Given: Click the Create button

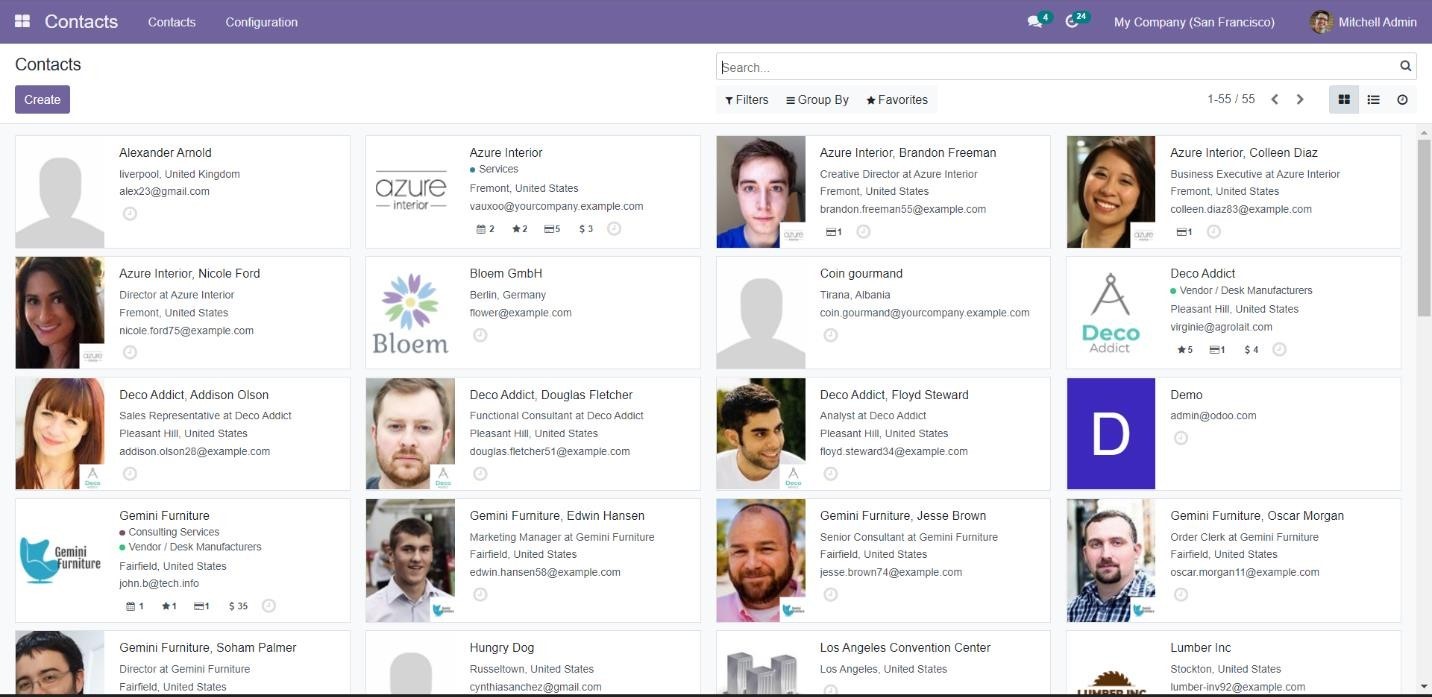Looking at the screenshot, I should tap(42, 99).
